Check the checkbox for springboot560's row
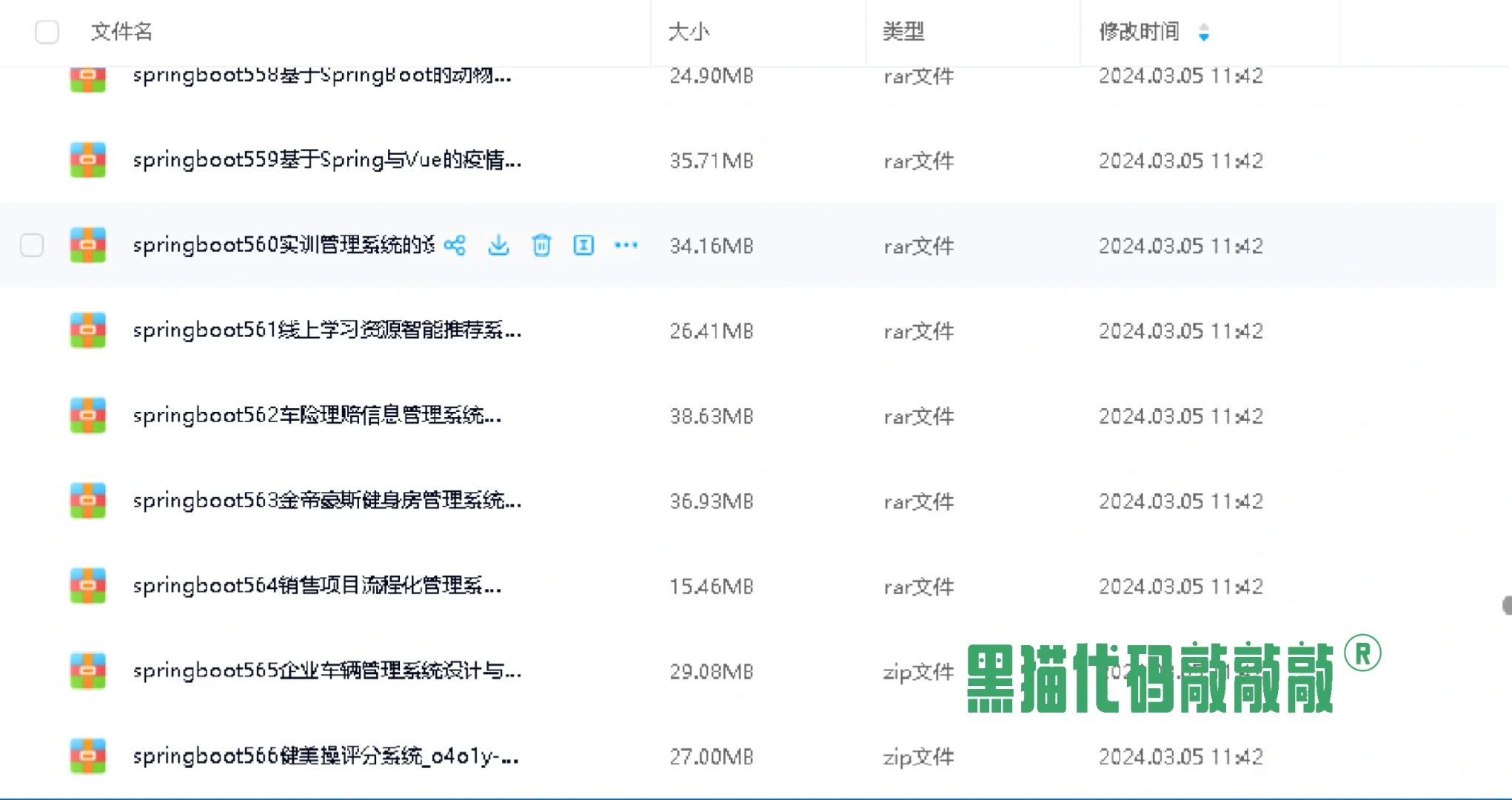The image size is (1512, 800). (x=32, y=244)
